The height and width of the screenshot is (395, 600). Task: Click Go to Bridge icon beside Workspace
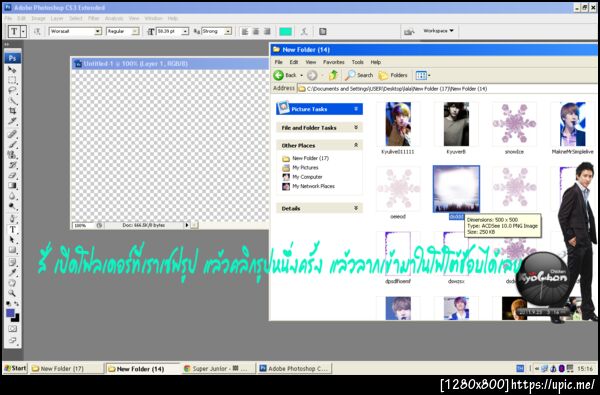pyautogui.click(x=409, y=31)
